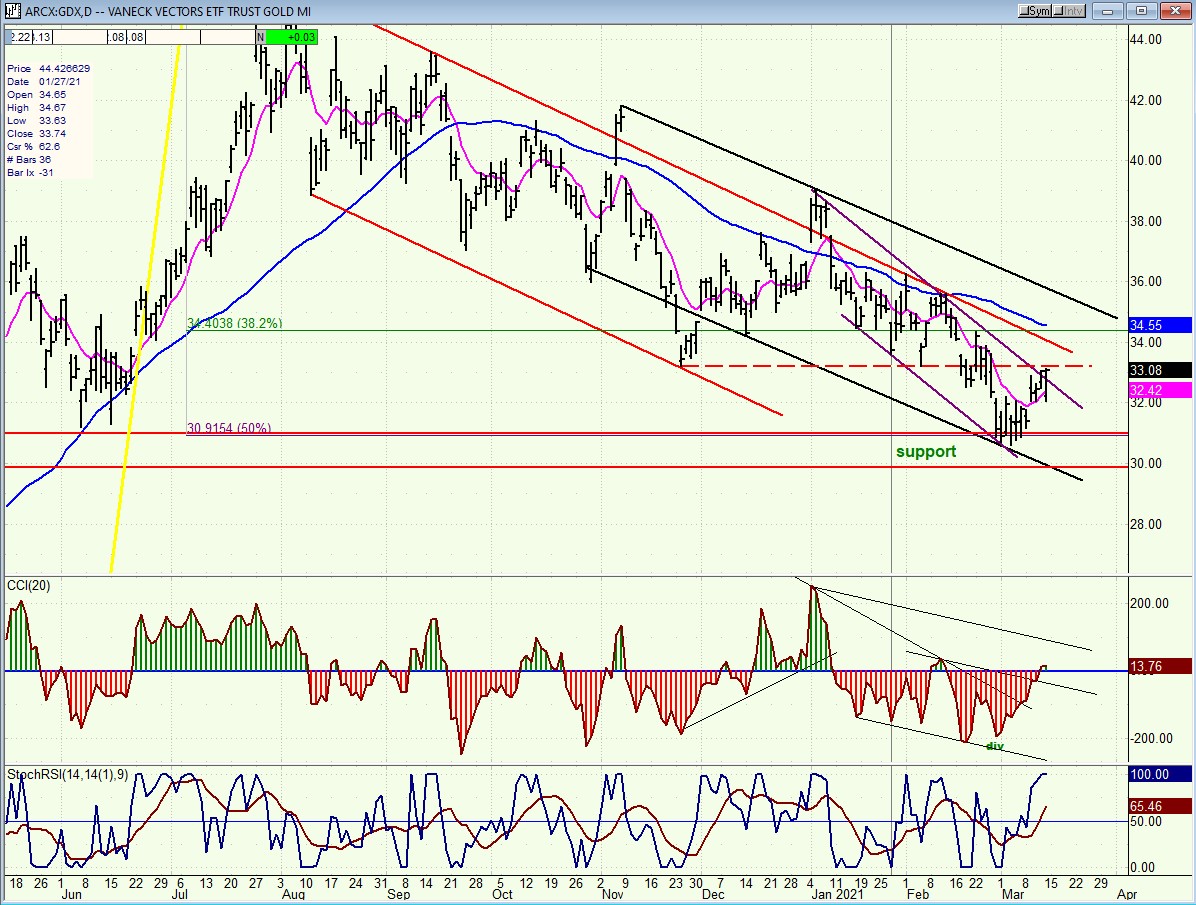Click the High 34.67 row in data box
This screenshot has height=905, width=1196.
point(37,108)
